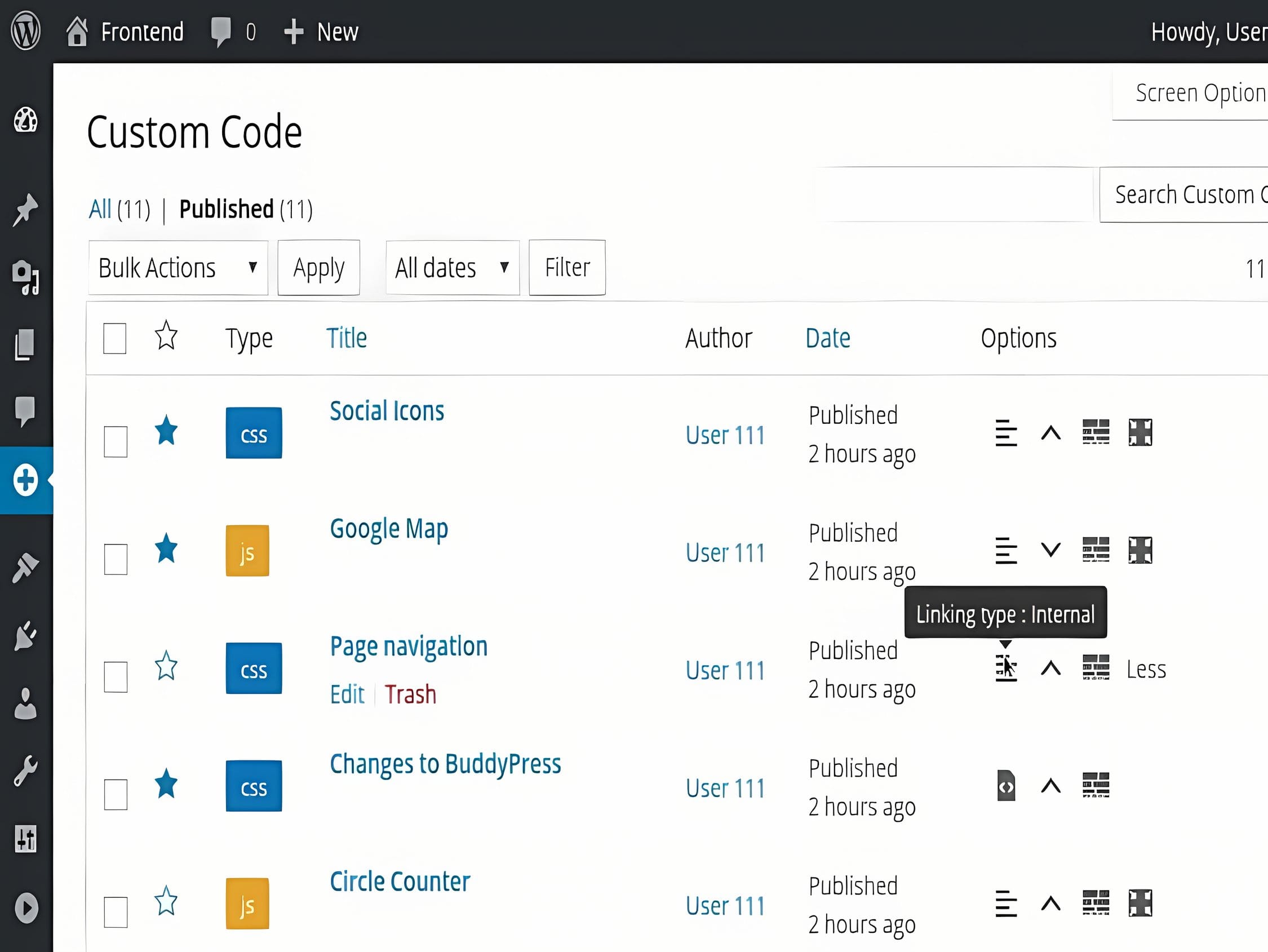Sort by the star column header
This screenshot has height=952, width=1268.
166,335
